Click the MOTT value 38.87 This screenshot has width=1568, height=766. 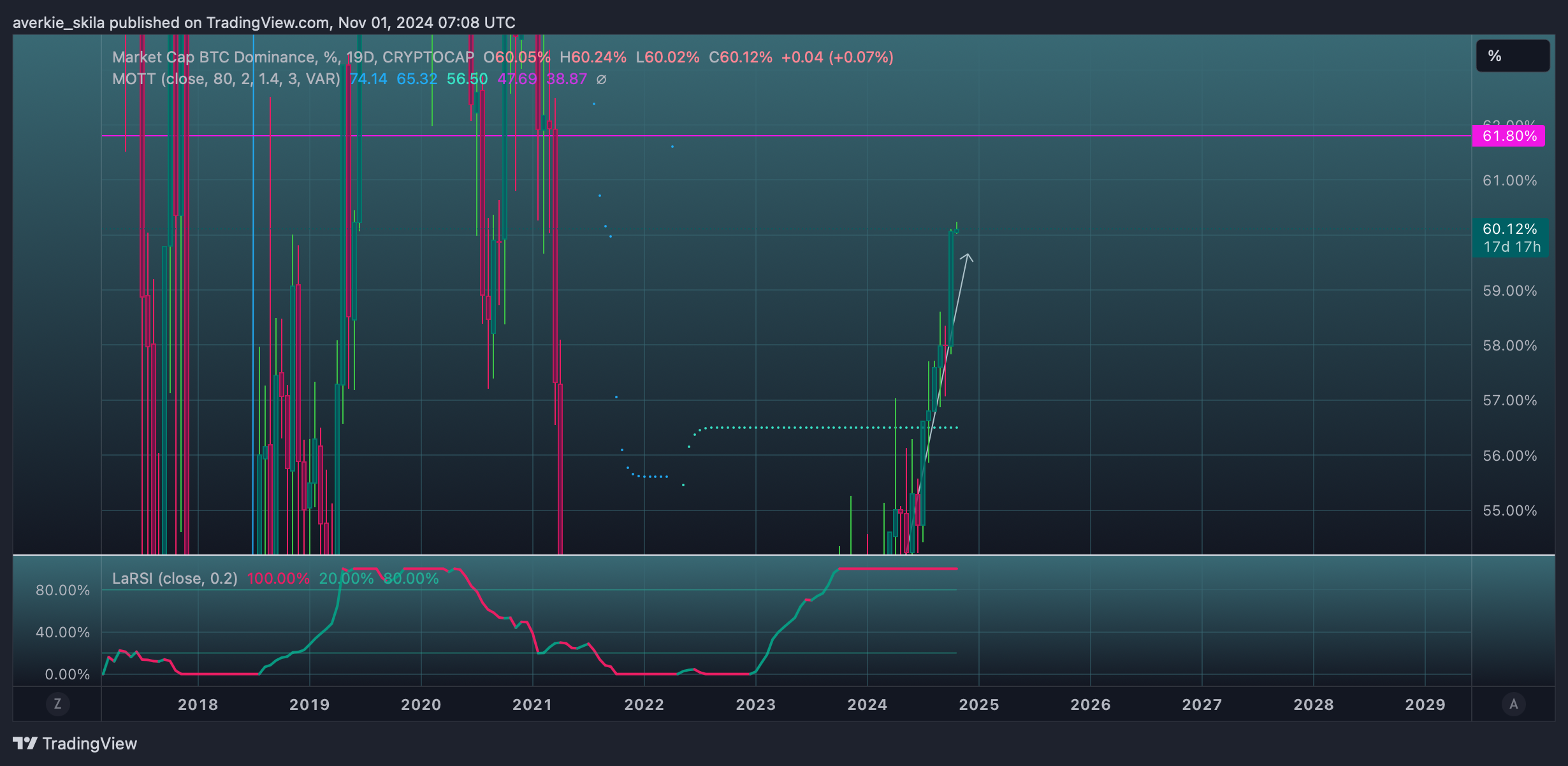coord(567,79)
